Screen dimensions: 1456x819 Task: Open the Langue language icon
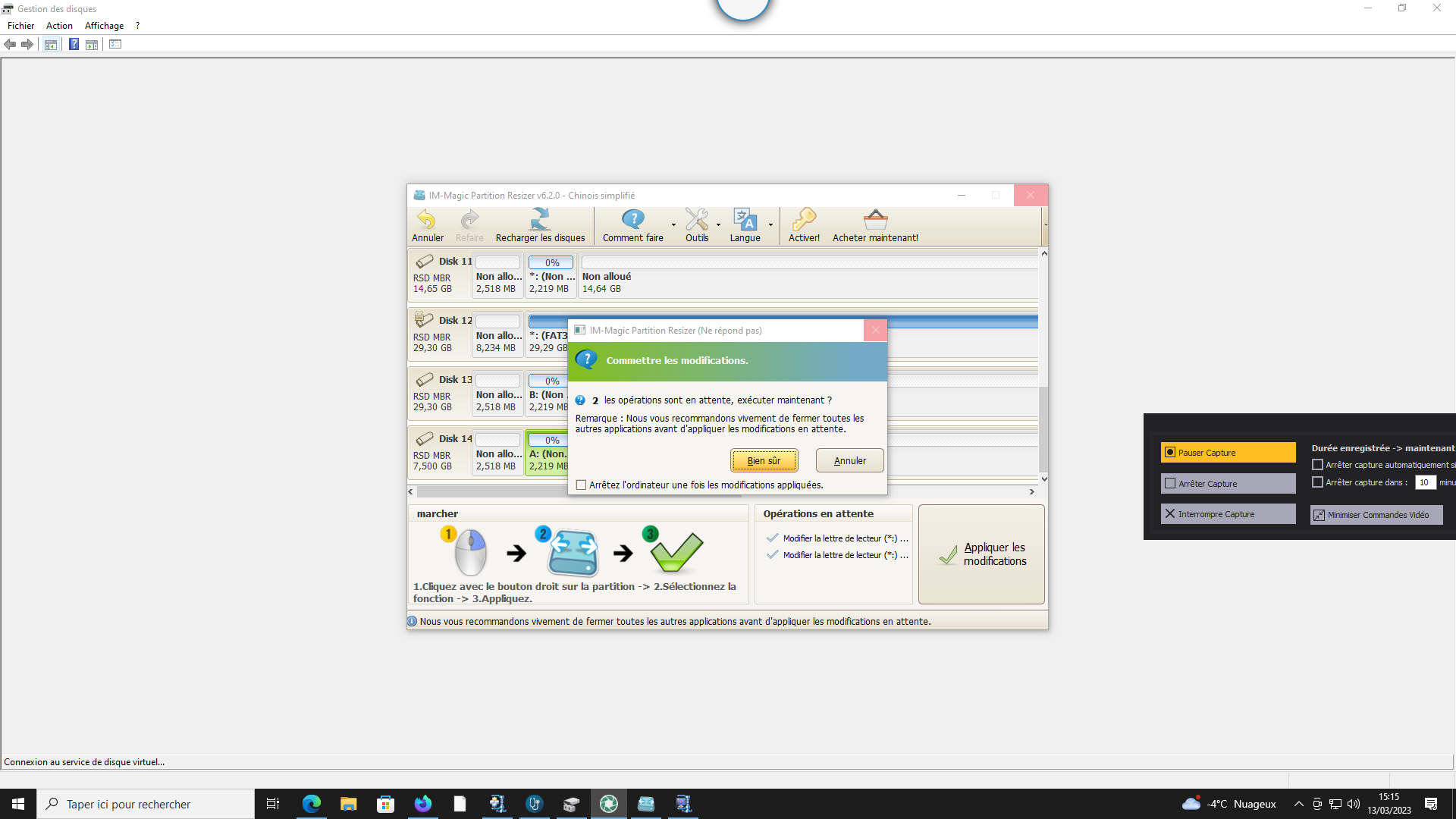[x=745, y=220]
